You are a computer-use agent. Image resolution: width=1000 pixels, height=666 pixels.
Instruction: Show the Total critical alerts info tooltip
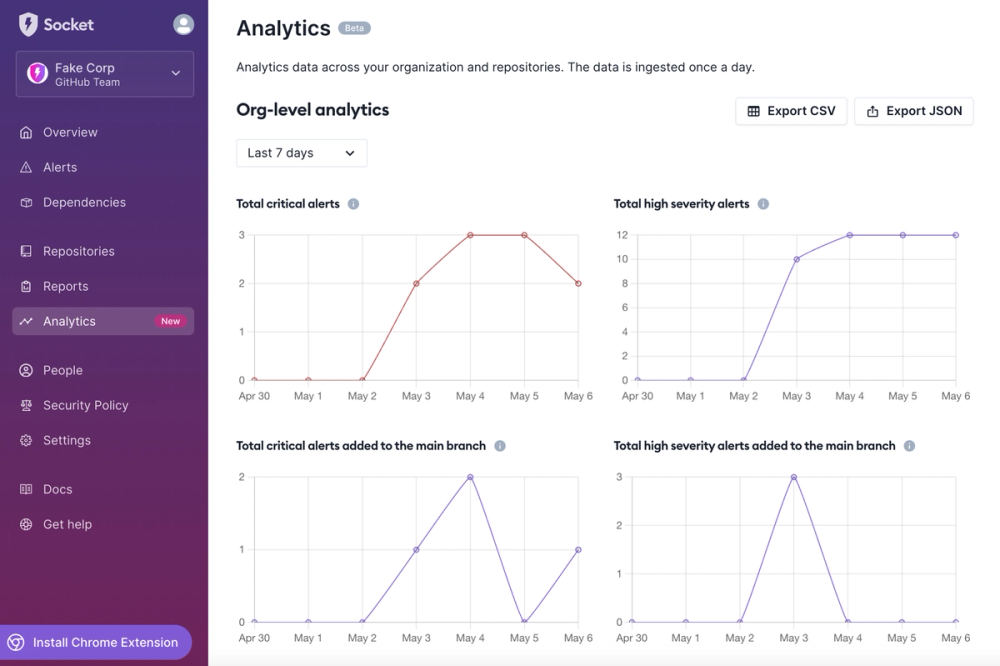[x=352, y=203]
